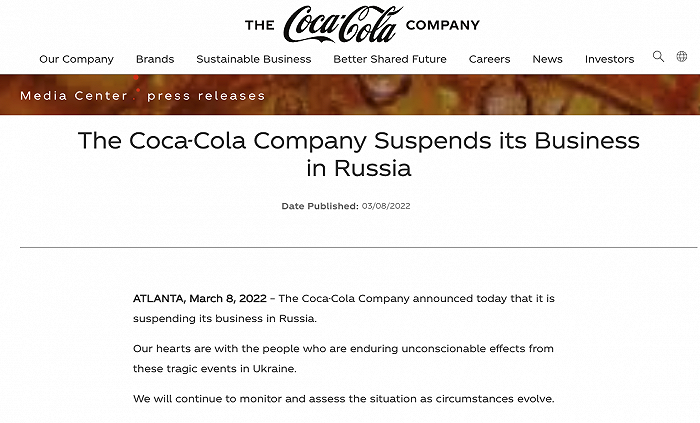The image size is (700, 423).
Task: Open the Our Company menu
Action: click(76, 59)
